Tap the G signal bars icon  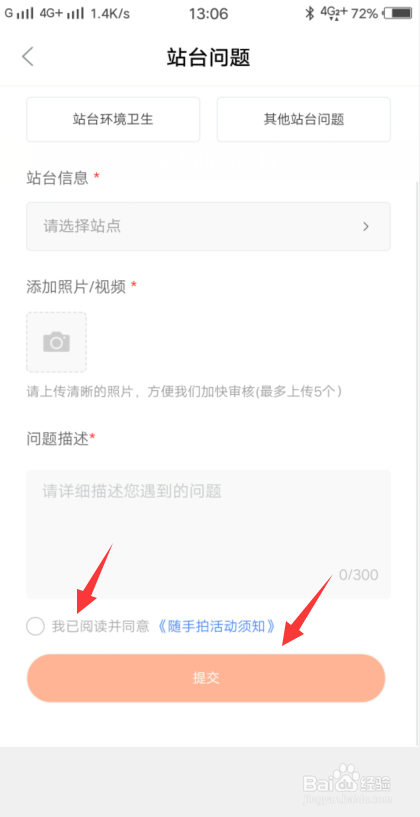pos(19,14)
